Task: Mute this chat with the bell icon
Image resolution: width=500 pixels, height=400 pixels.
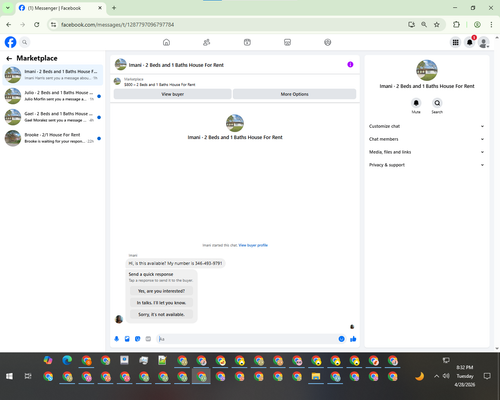Action: pyautogui.click(x=416, y=103)
